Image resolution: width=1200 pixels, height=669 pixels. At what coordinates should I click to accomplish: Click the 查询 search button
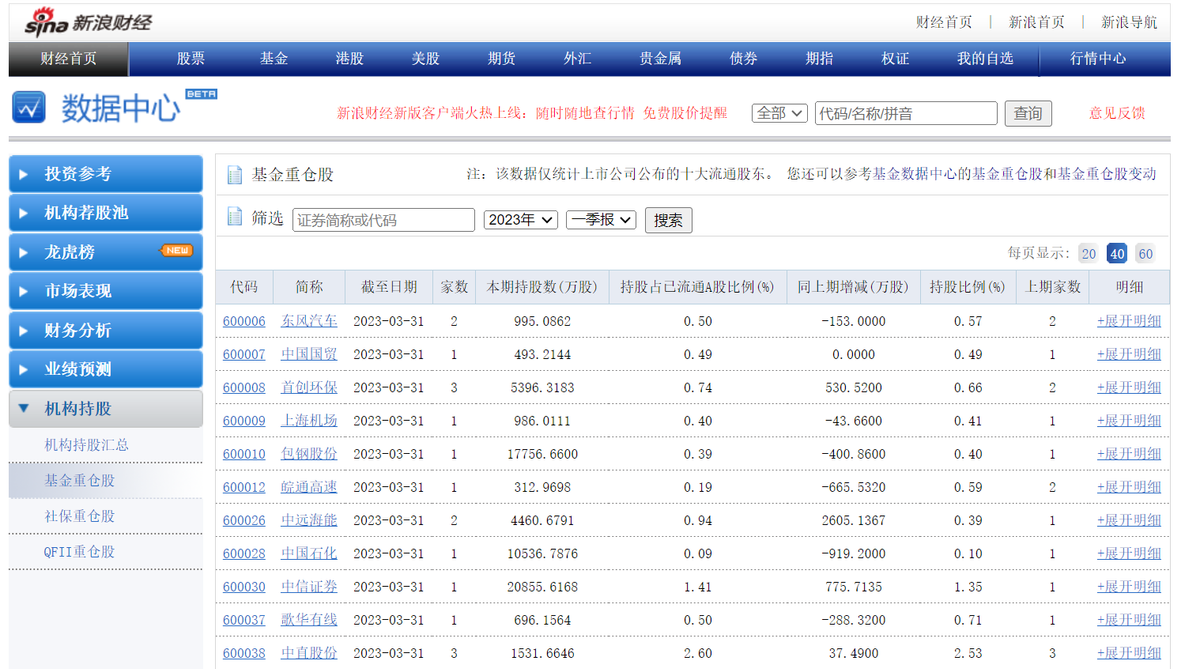1028,113
